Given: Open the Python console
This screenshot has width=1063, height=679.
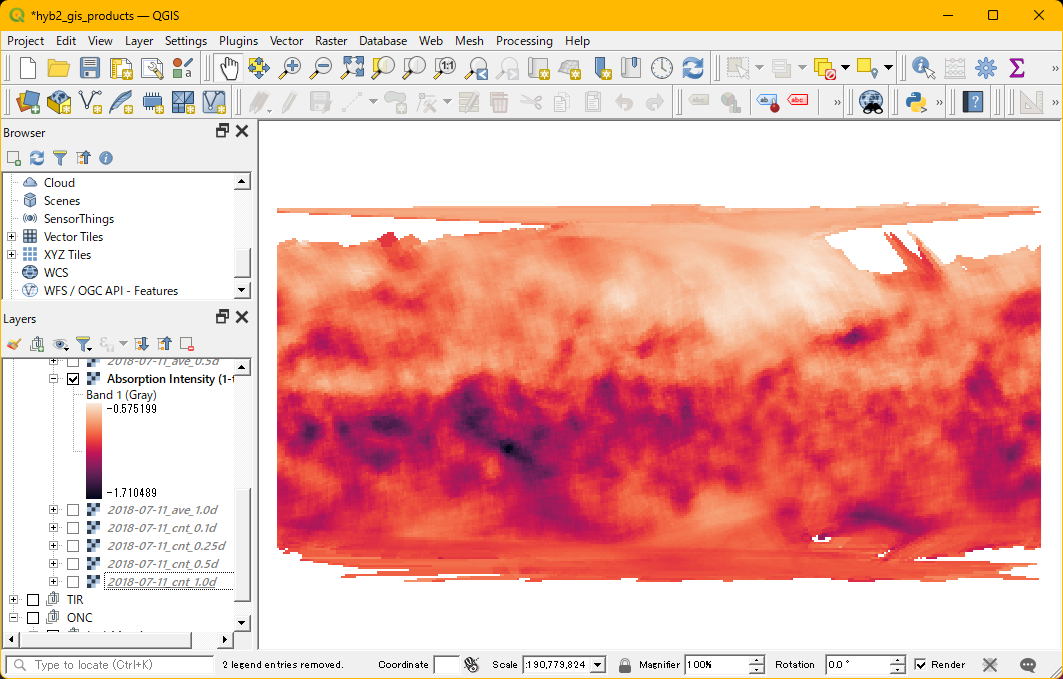Looking at the screenshot, I should (915, 102).
